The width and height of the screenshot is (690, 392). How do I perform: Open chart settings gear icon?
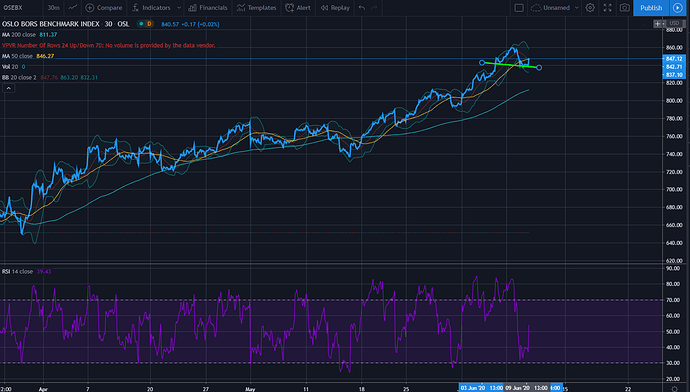[590, 7]
